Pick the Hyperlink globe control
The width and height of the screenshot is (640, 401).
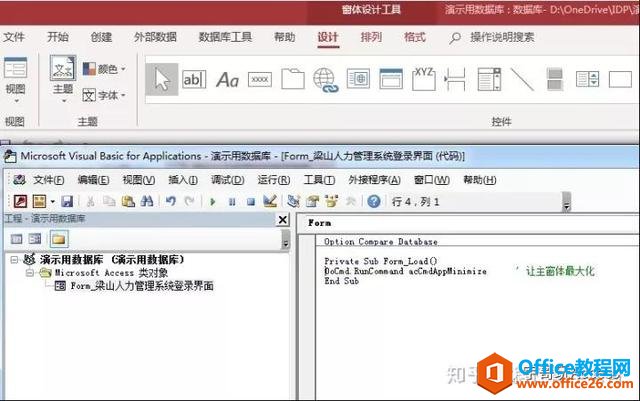tap(326, 80)
